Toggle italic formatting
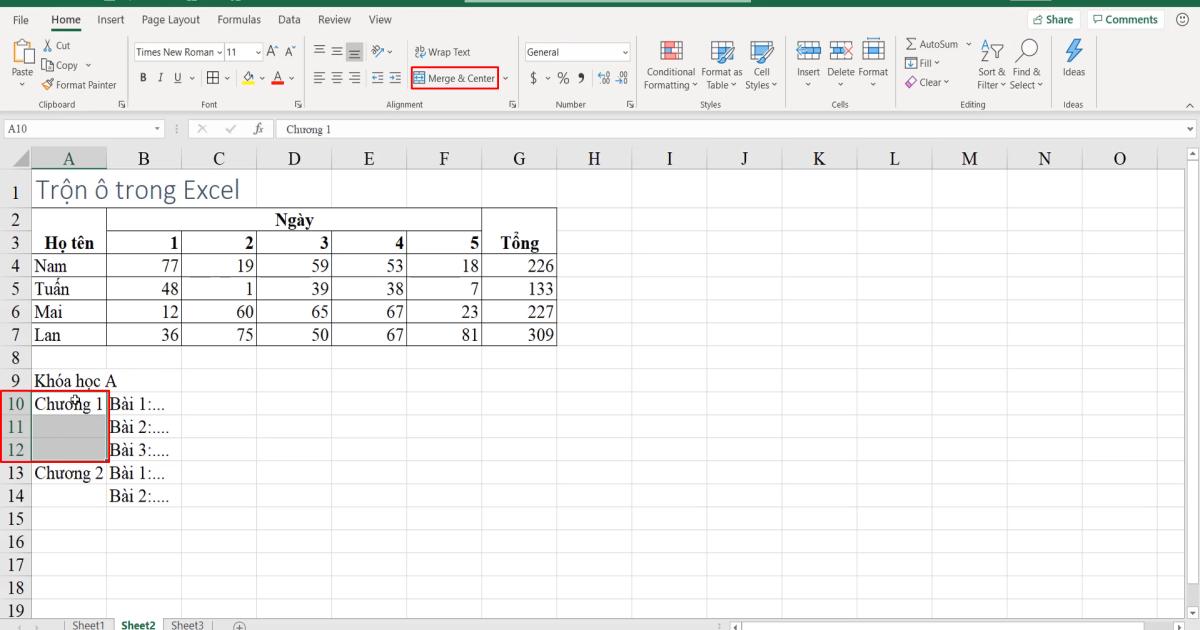The image size is (1200, 630). point(159,77)
